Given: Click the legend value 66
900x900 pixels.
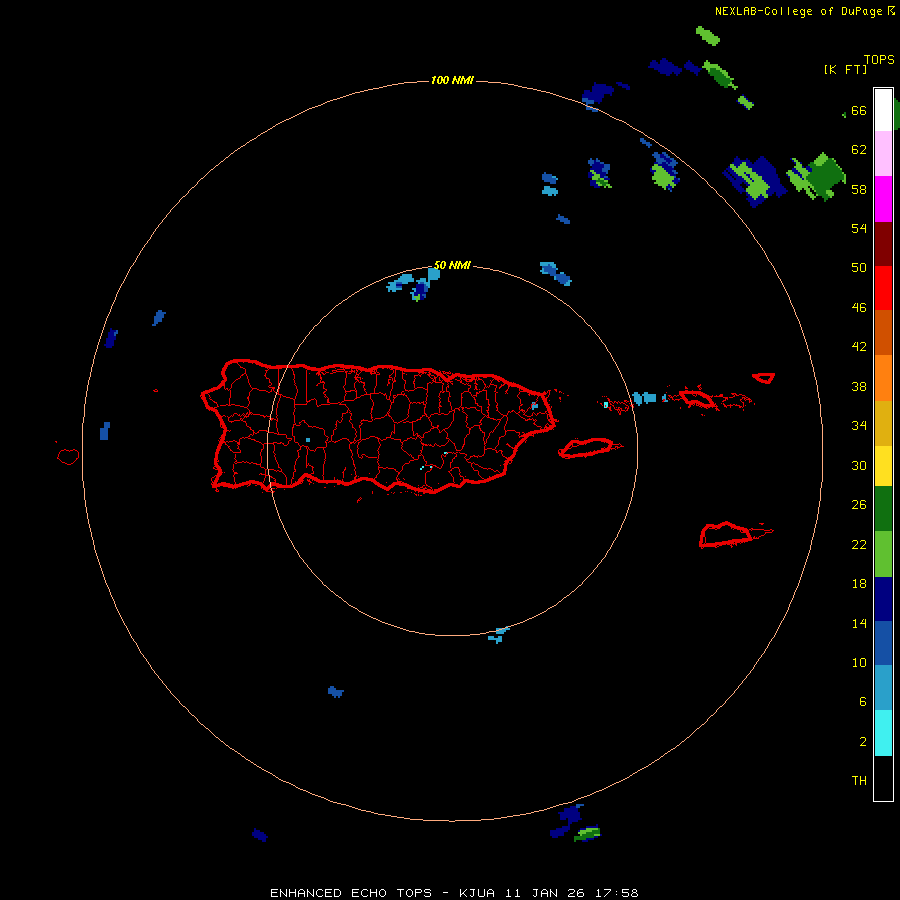Looking at the screenshot, I should tap(859, 110).
